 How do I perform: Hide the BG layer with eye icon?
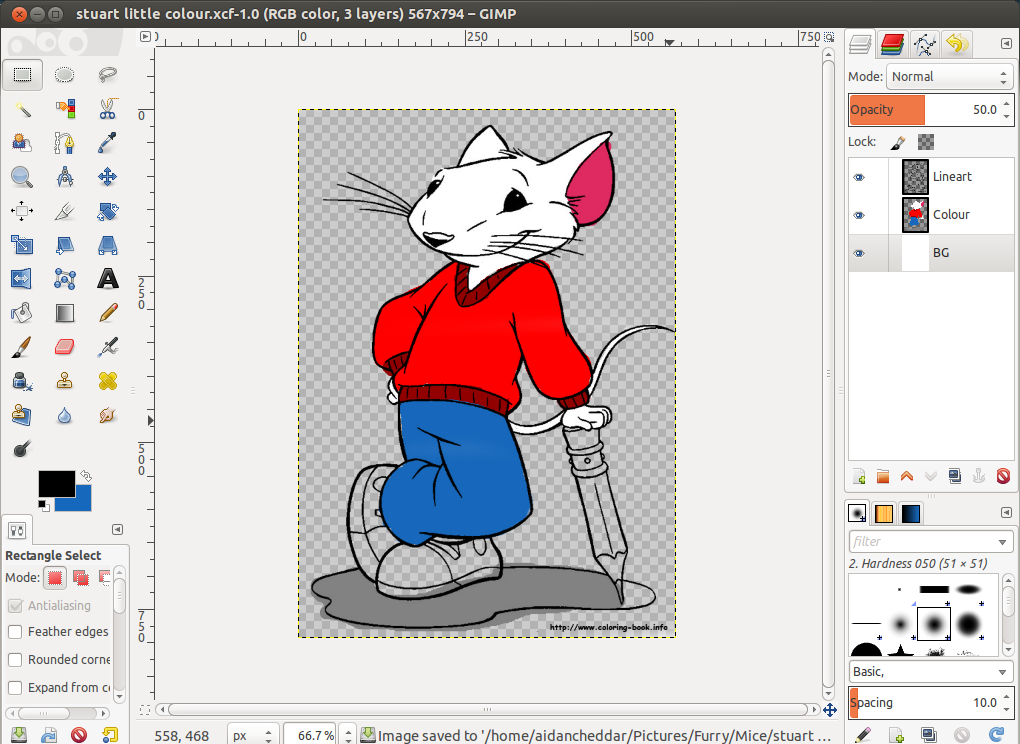[x=859, y=253]
